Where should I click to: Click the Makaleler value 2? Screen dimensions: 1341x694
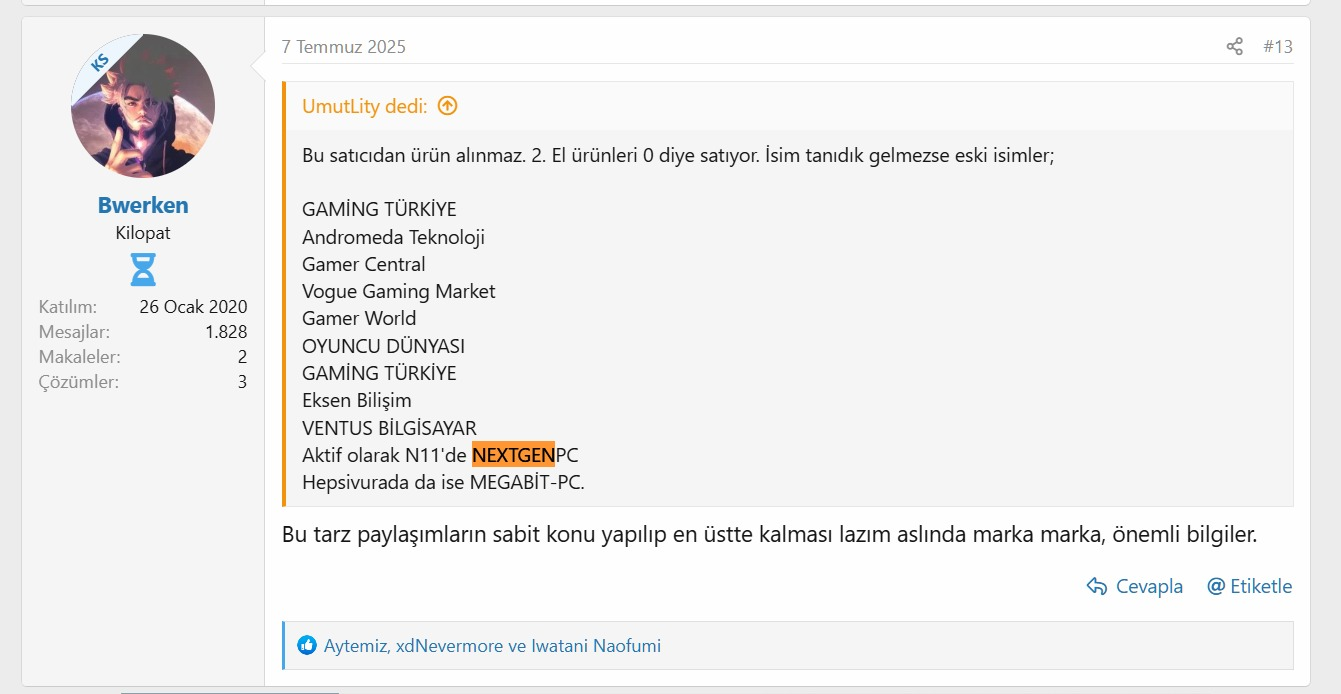(242, 357)
